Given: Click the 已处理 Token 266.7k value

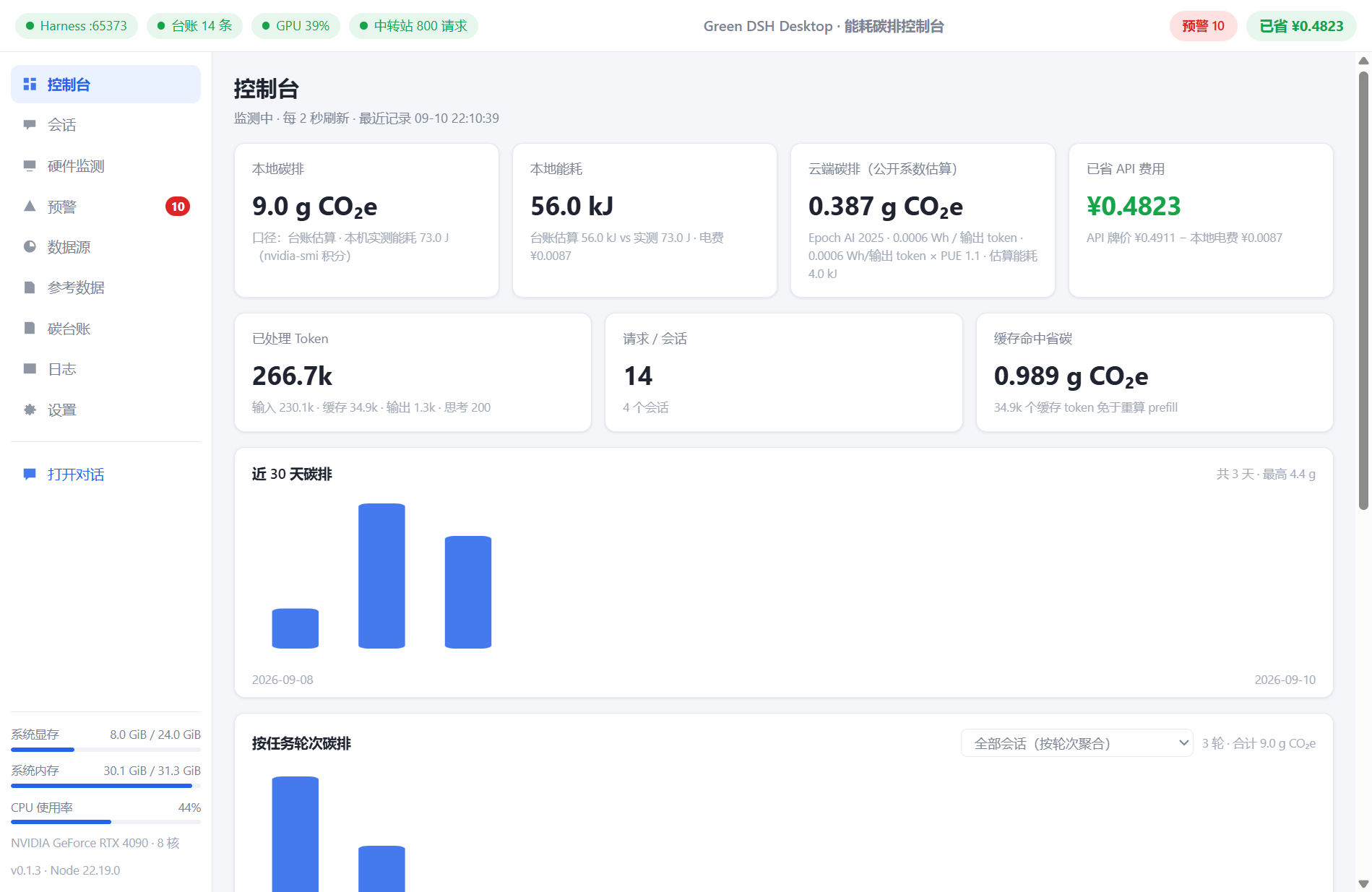Looking at the screenshot, I should [x=292, y=376].
